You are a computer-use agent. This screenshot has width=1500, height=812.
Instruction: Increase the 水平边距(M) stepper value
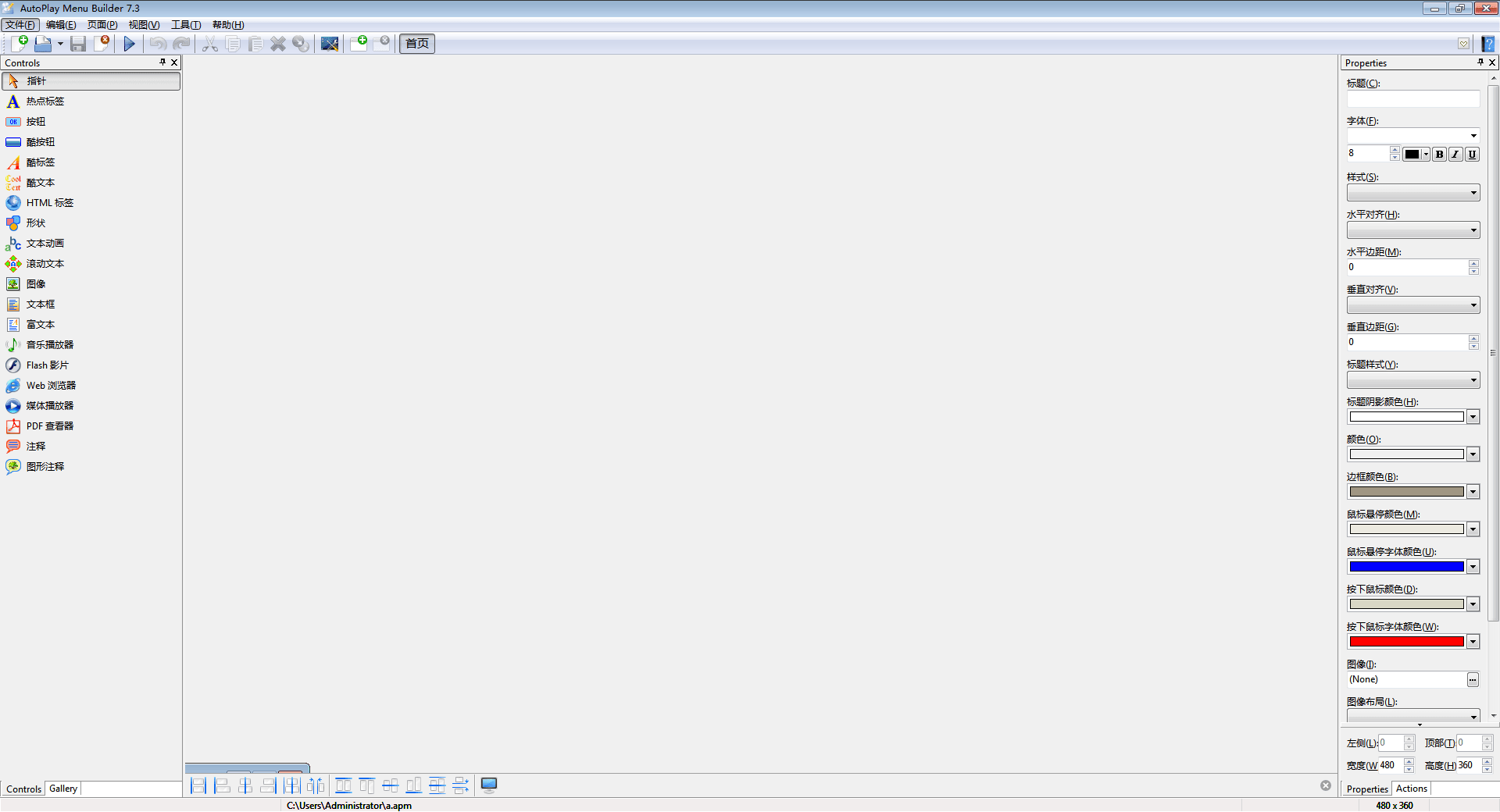pyautogui.click(x=1473, y=263)
